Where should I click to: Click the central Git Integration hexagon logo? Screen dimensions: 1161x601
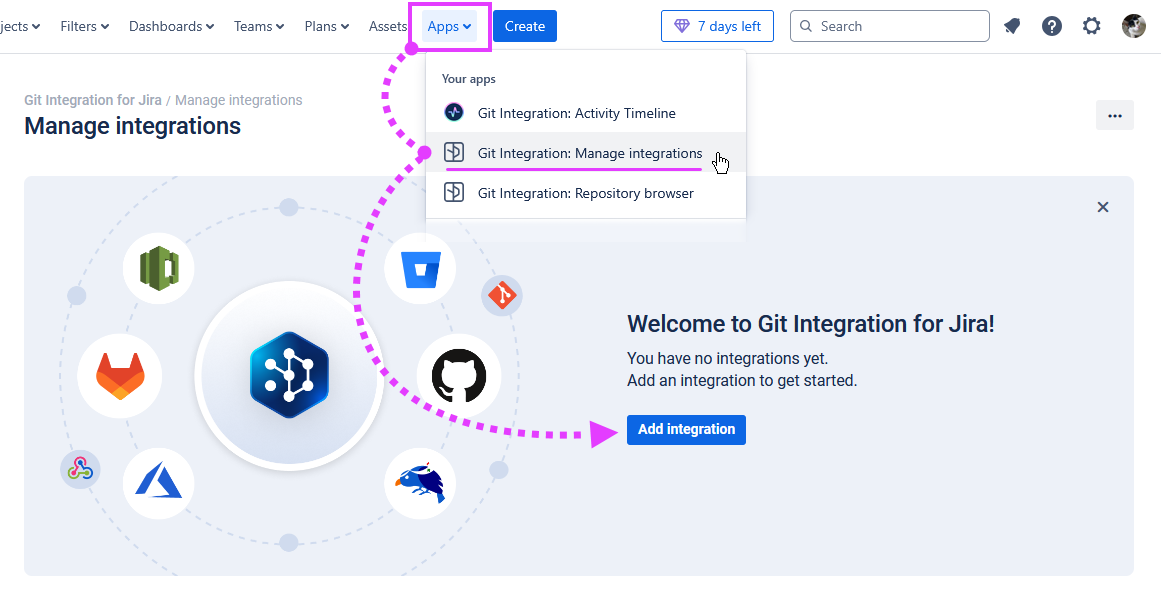(x=289, y=375)
